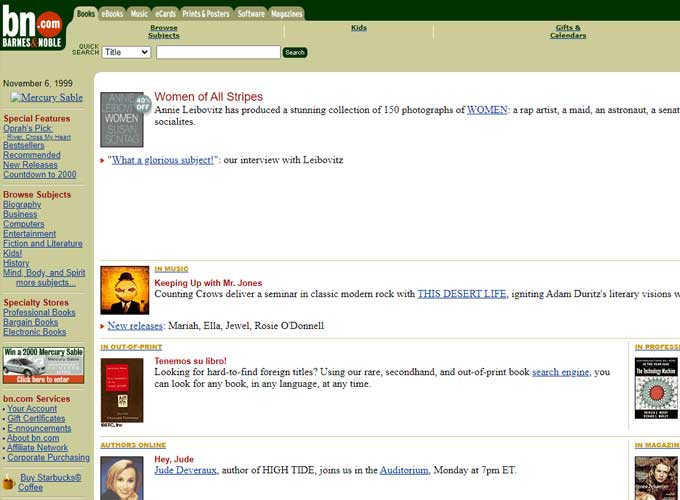
Task: Open the Gift Certificates link
Action: point(36,418)
